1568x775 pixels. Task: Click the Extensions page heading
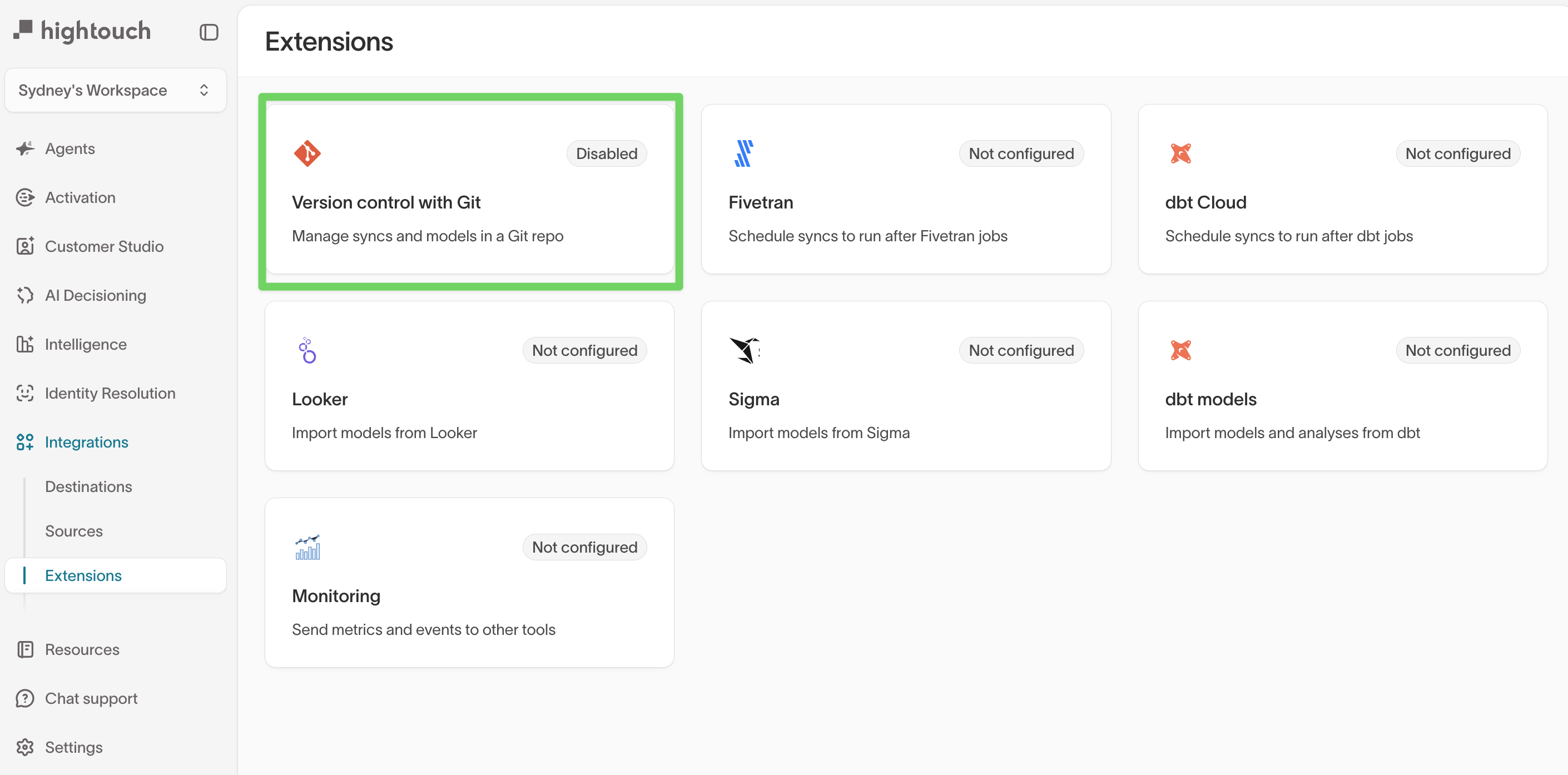pyautogui.click(x=329, y=41)
